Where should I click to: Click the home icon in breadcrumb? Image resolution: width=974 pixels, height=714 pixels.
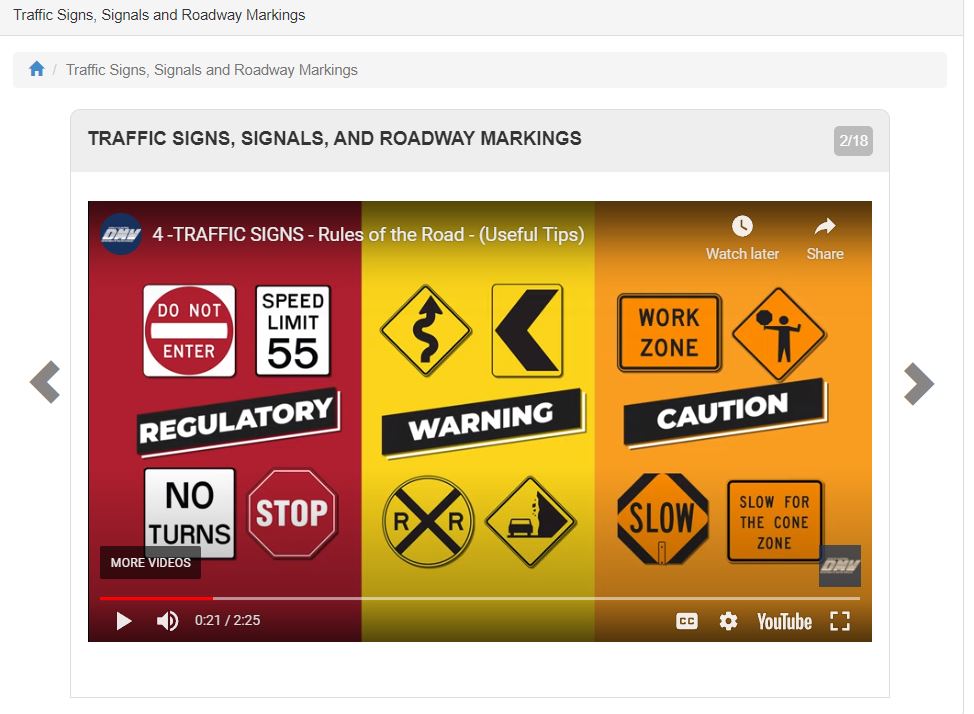[37, 69]
